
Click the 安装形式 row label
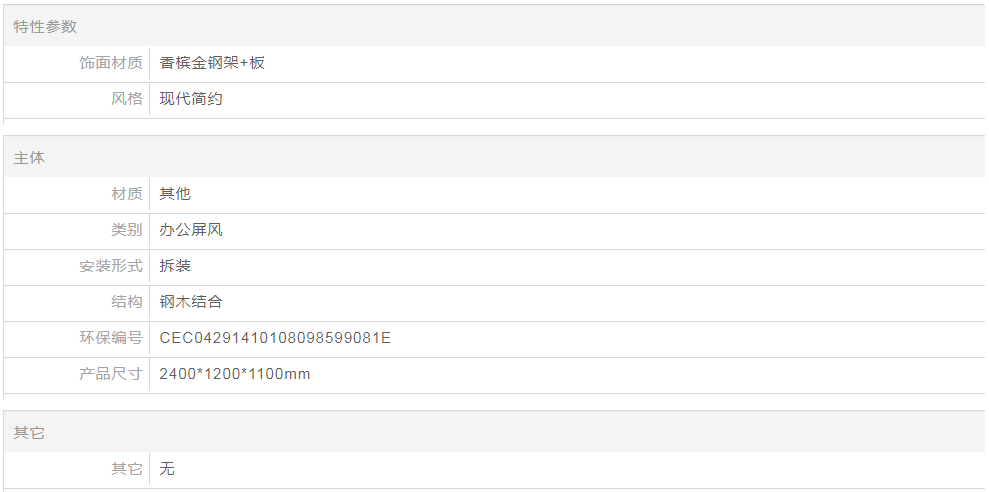[x=111, y=266]
